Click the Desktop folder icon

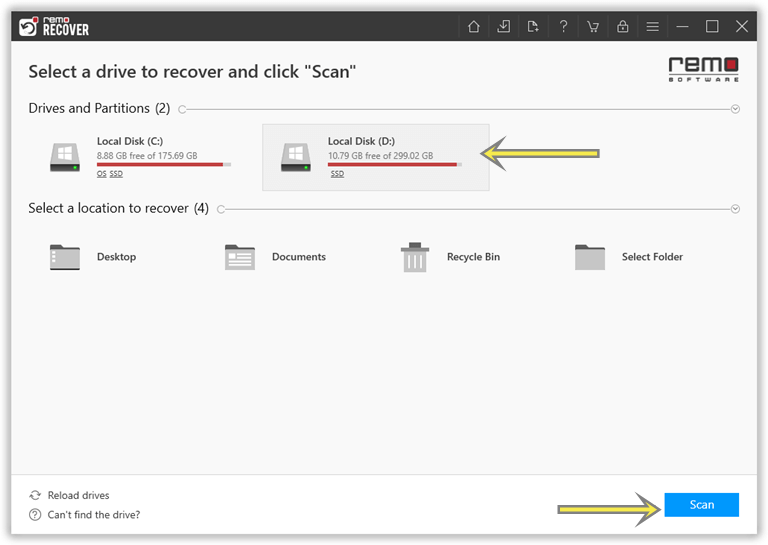[x=65, y=257]
